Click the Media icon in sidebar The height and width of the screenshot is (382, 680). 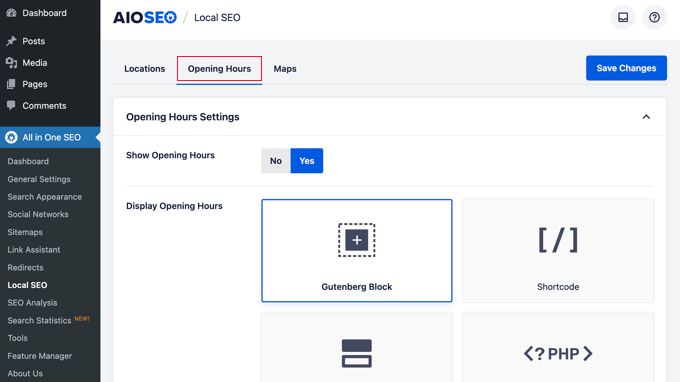tap(11, 63)
